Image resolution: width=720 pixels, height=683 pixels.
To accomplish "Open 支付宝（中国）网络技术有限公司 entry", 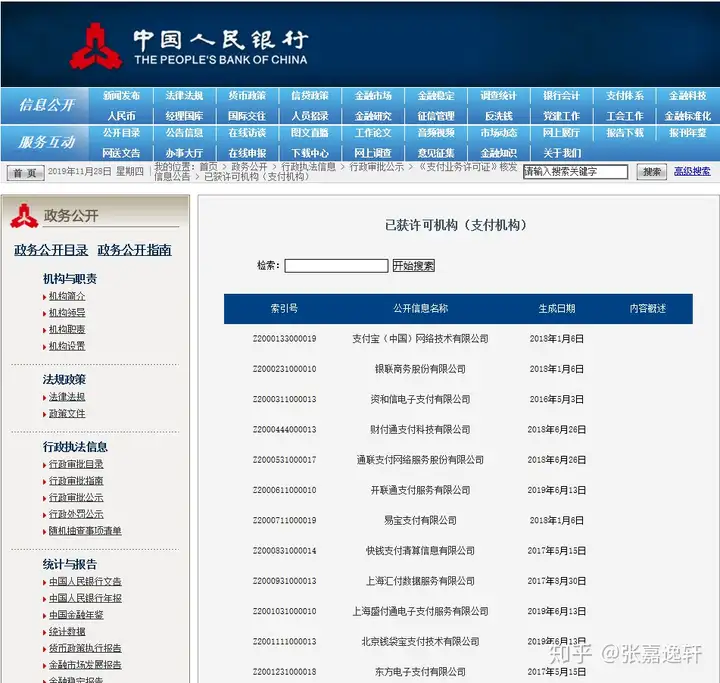I will pyautogui.click(x=420, y=339).
